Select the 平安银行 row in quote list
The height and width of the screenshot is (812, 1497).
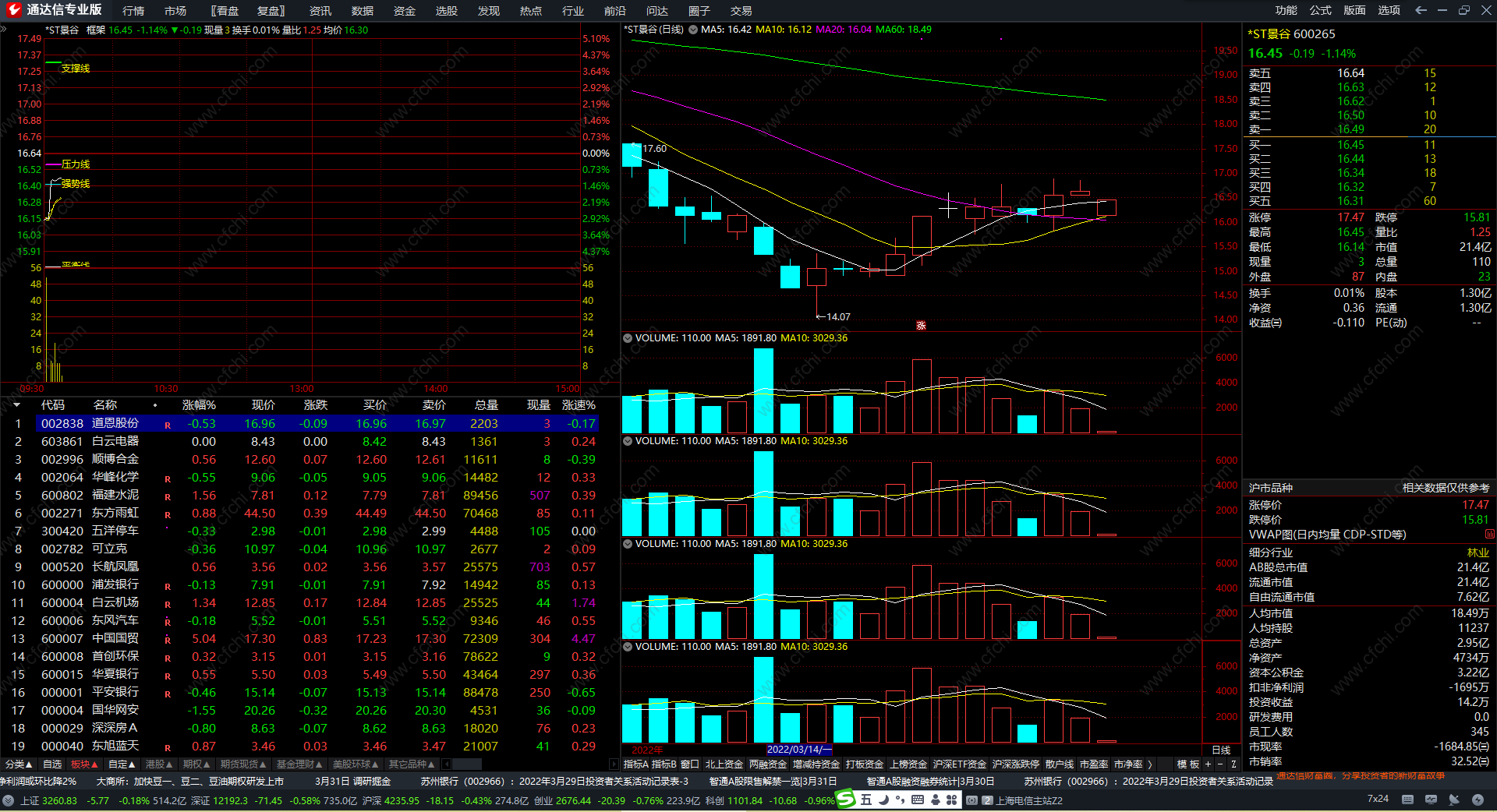click(299, 693)
